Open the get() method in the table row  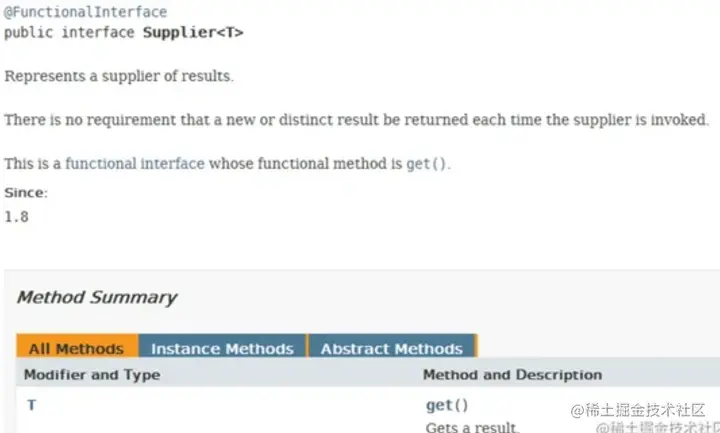(447, 405)
